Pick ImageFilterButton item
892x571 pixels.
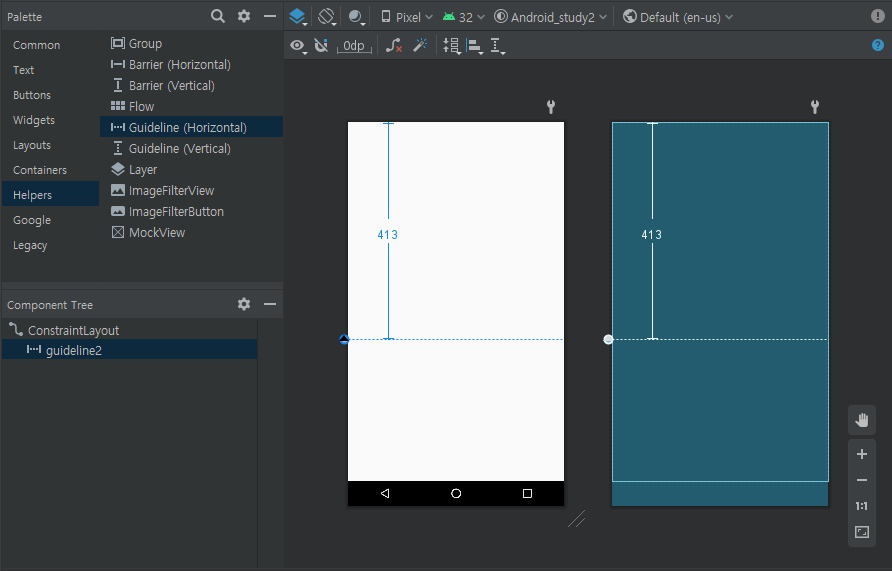[x=191, y=212]
